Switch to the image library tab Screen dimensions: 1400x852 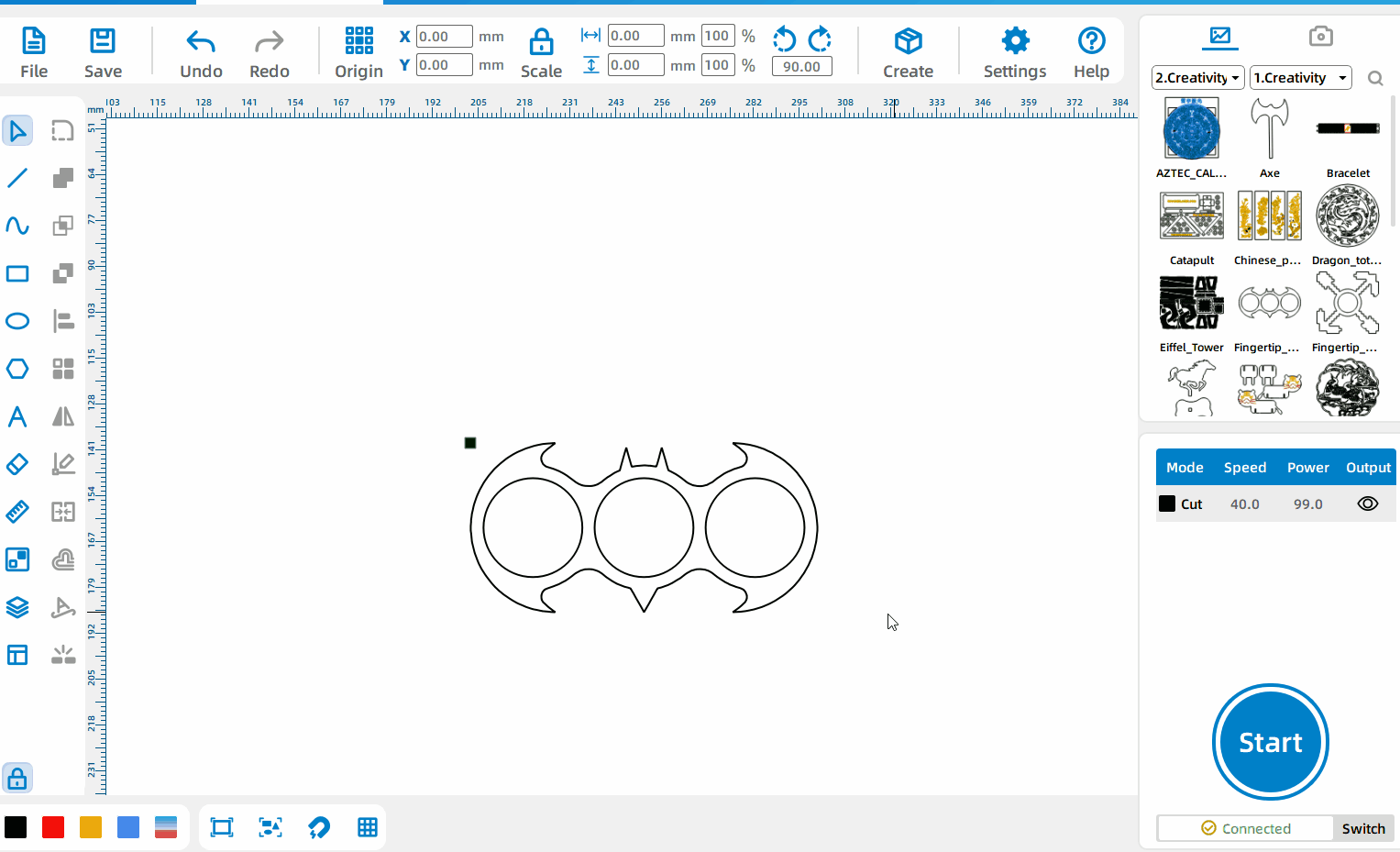1220,37
